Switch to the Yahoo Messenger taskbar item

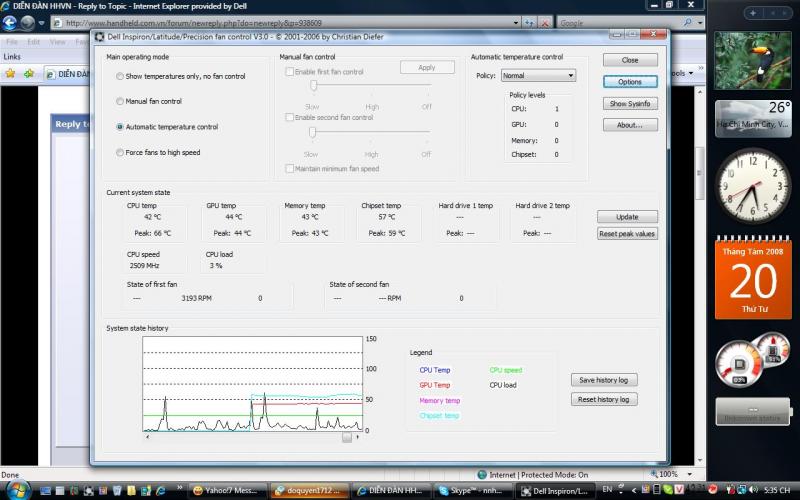click(x=226, y=491)
